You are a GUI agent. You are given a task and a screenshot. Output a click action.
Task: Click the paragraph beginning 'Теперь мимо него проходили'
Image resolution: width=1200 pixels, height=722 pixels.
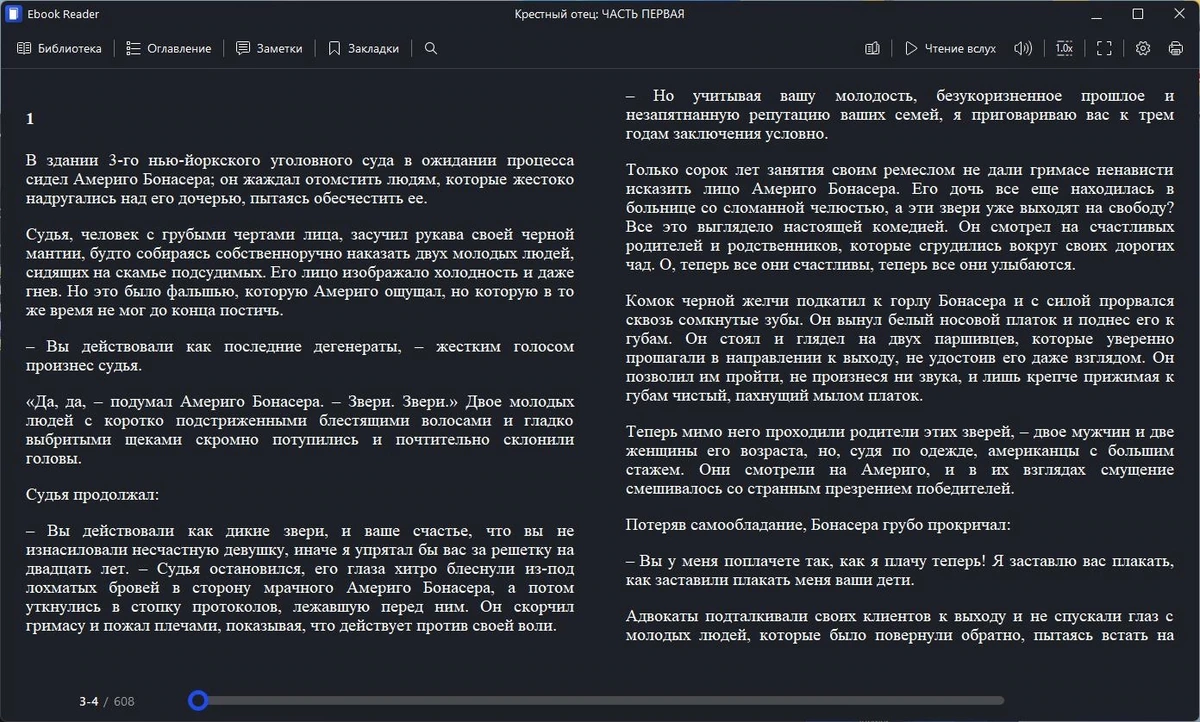899,461
